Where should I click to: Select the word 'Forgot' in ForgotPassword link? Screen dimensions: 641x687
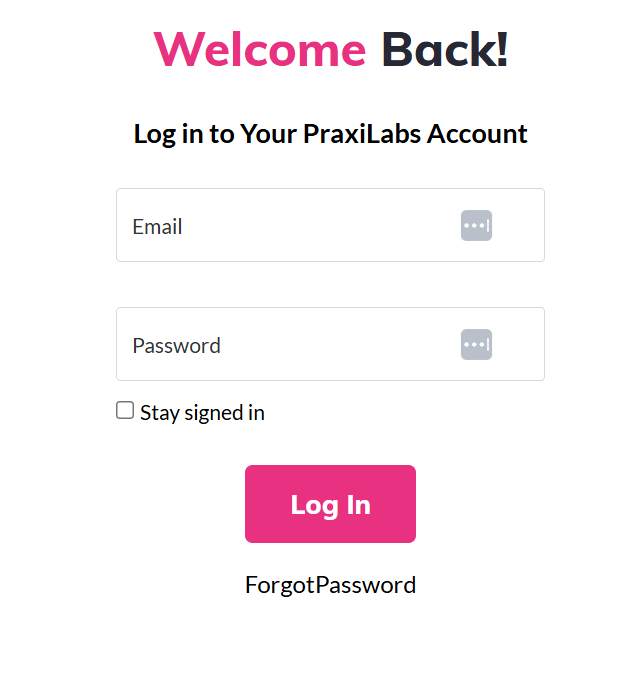point(280,585)
